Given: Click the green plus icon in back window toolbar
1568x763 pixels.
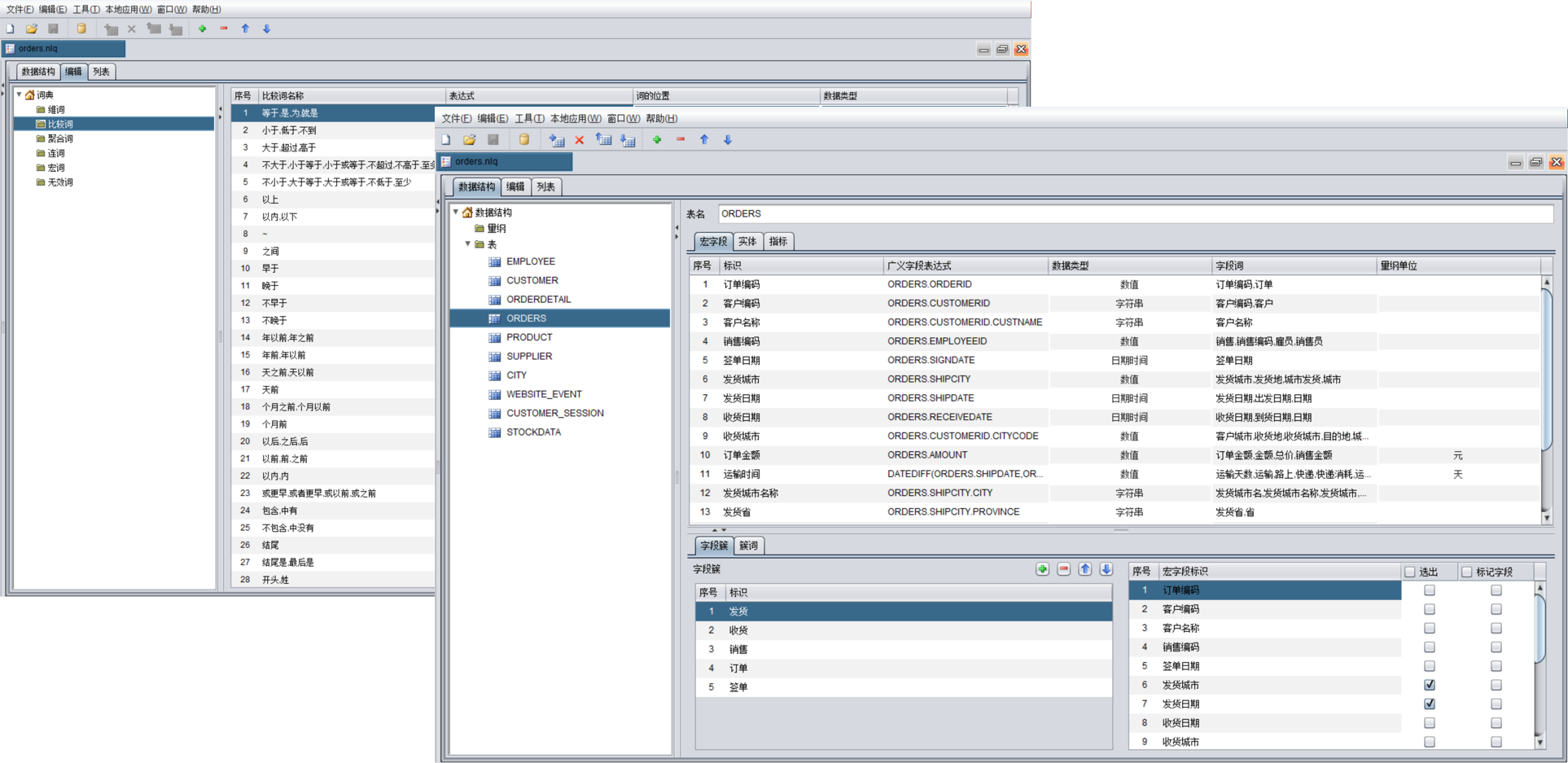Looking at the screenshot, I should coord(203,29).
